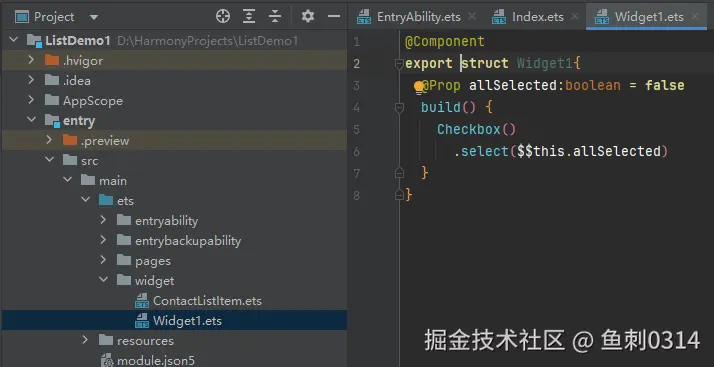714x367 pixels.
Task: Expand the .hvigor folder
Action: [x=31, y=60]
